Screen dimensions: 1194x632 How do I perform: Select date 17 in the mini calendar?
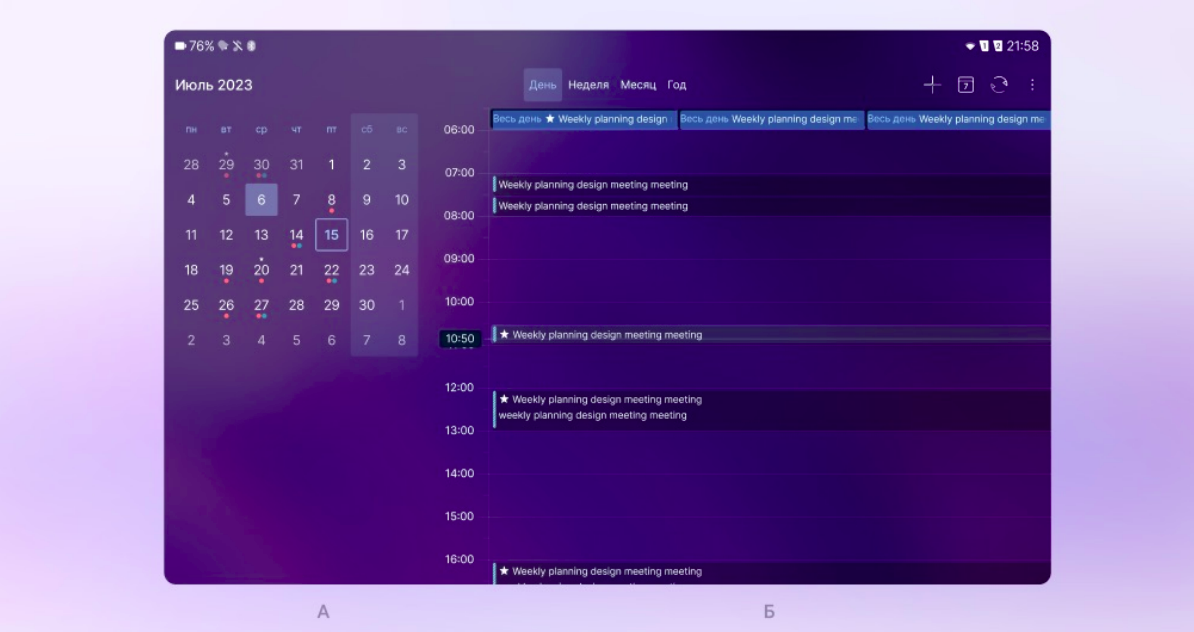coord(401,235)
